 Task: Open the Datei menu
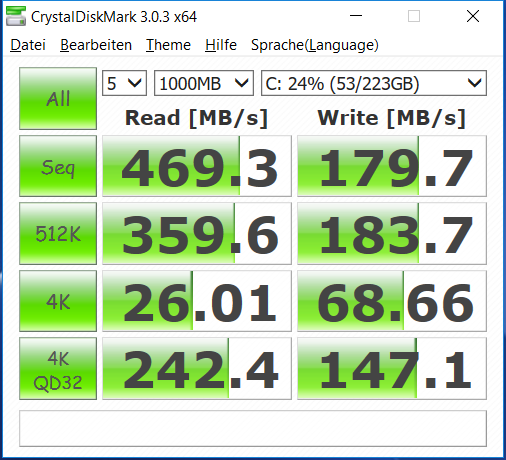coord(28,45)
